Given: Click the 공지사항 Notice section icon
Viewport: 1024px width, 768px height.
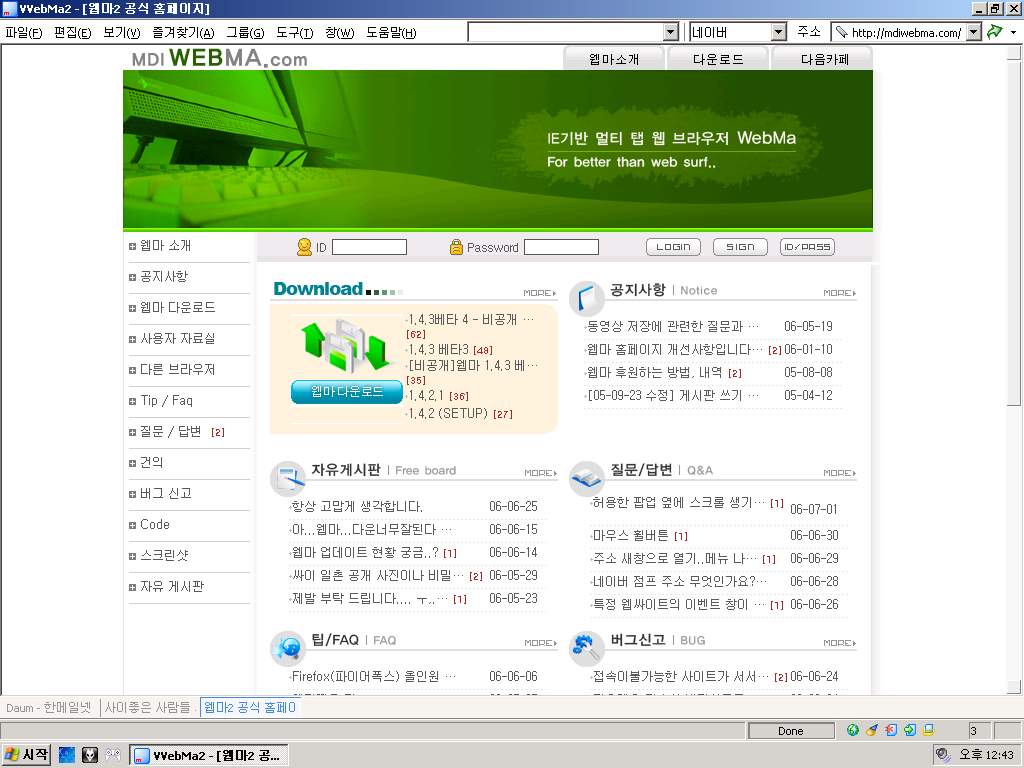Looking at the screenshot, I should pyautogui.click(x=586, y=298).
